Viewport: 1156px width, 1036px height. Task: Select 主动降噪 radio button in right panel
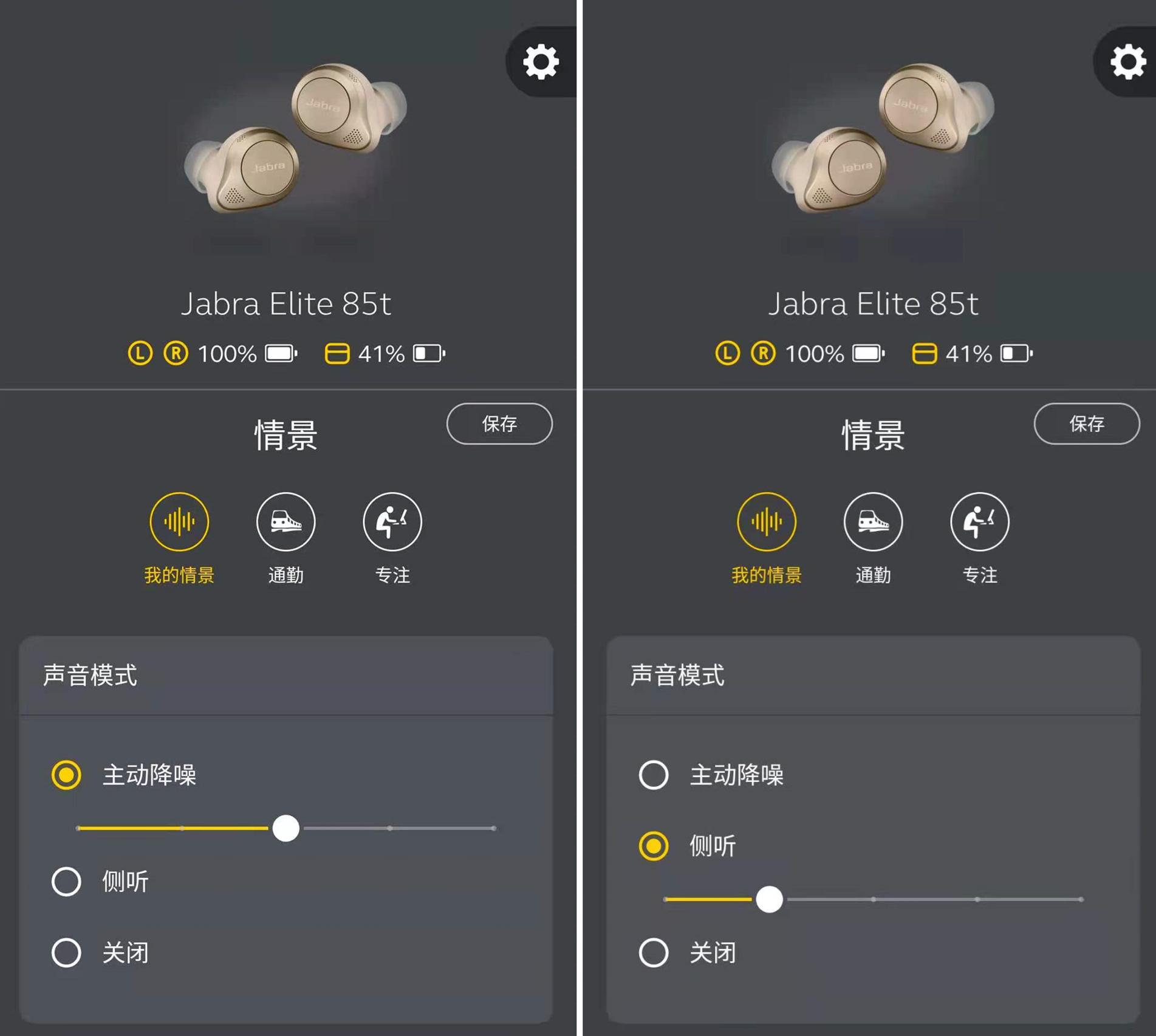[654, 775]
